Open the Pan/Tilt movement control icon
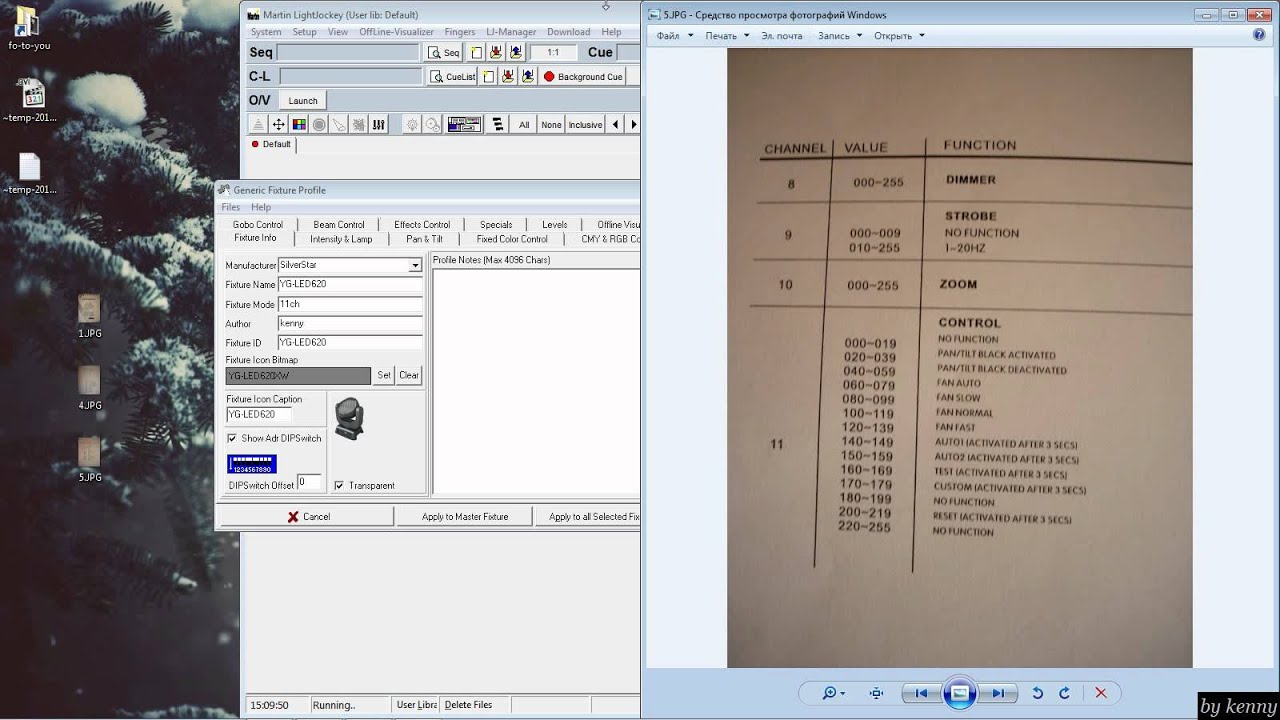The width and height of the screenshot is (1280, 720). point(278,125)
